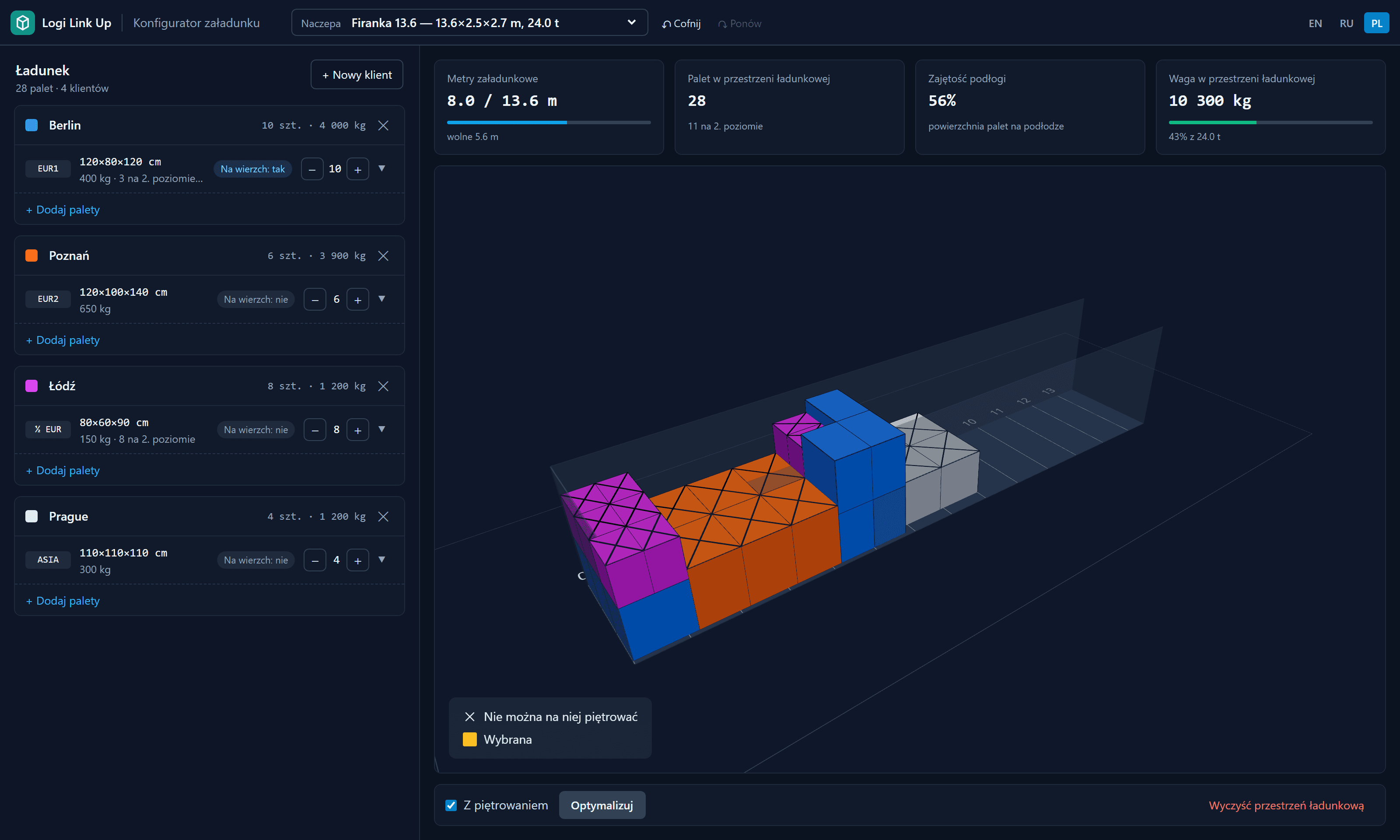Delete the Prague client group

tap(383, 516)
